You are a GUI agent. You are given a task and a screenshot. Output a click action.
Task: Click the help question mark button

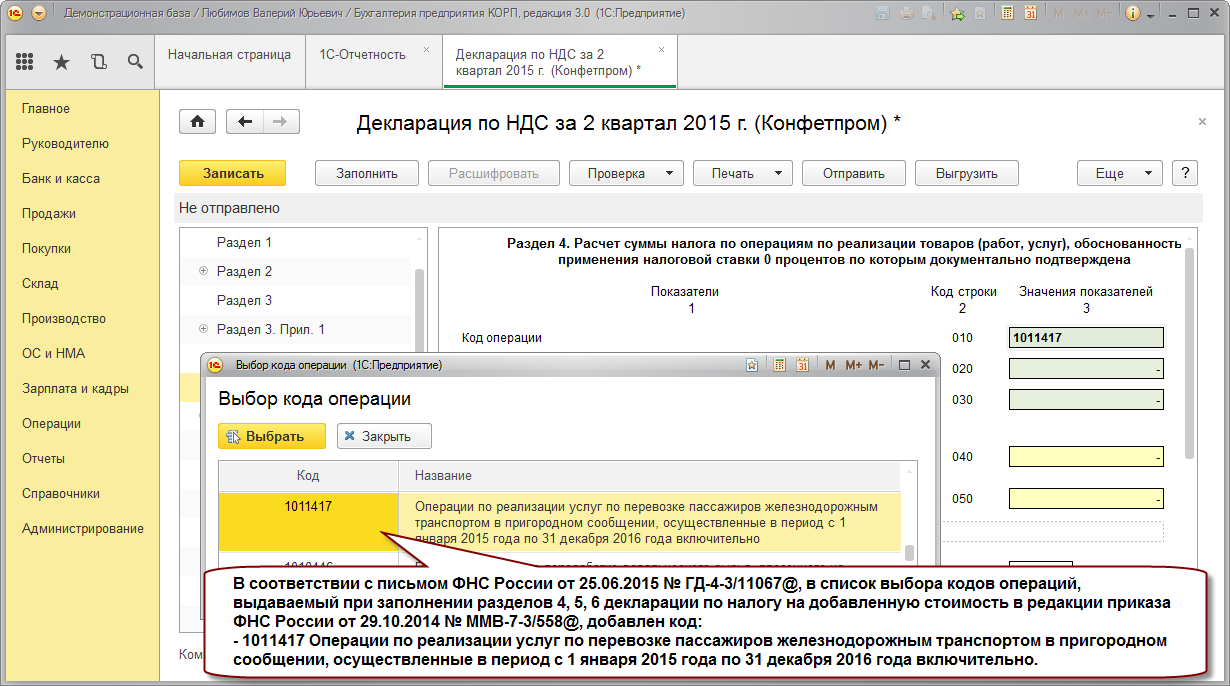(1185, 173)
